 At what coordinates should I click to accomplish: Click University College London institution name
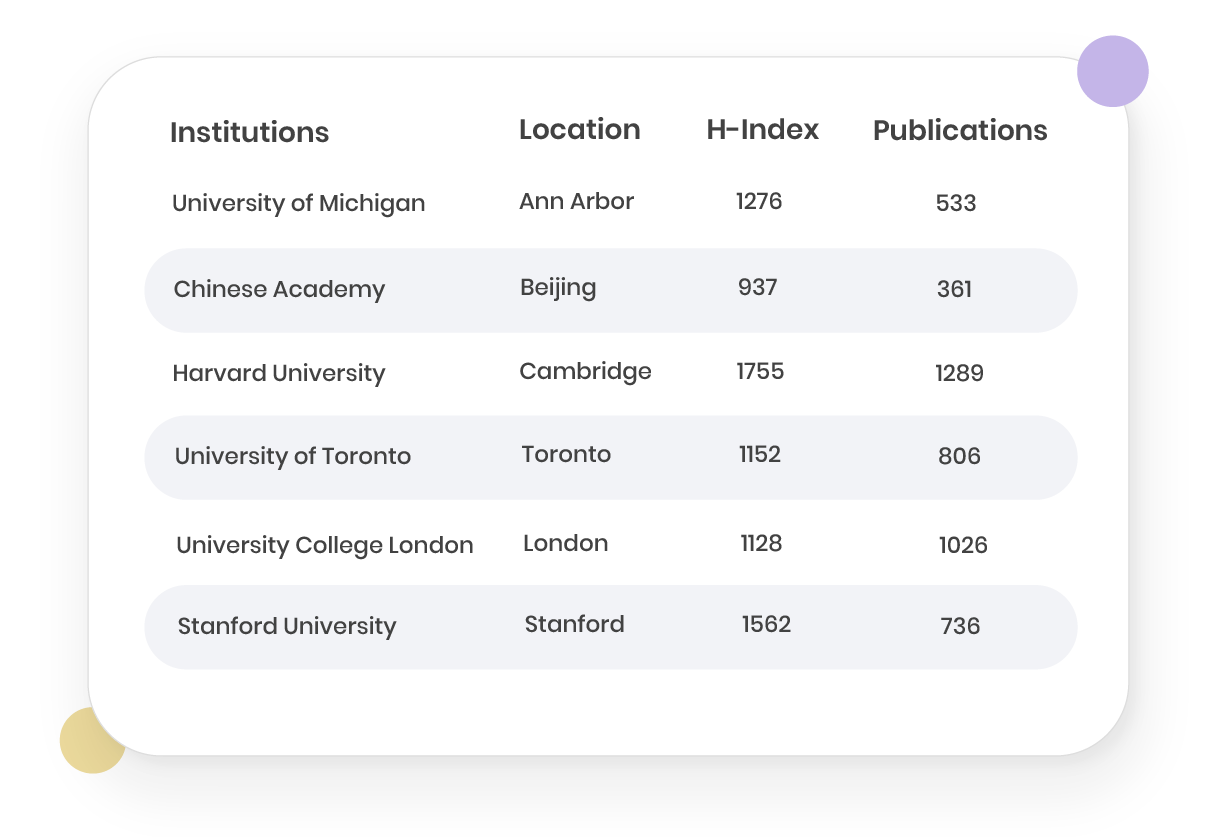[324, 546]
